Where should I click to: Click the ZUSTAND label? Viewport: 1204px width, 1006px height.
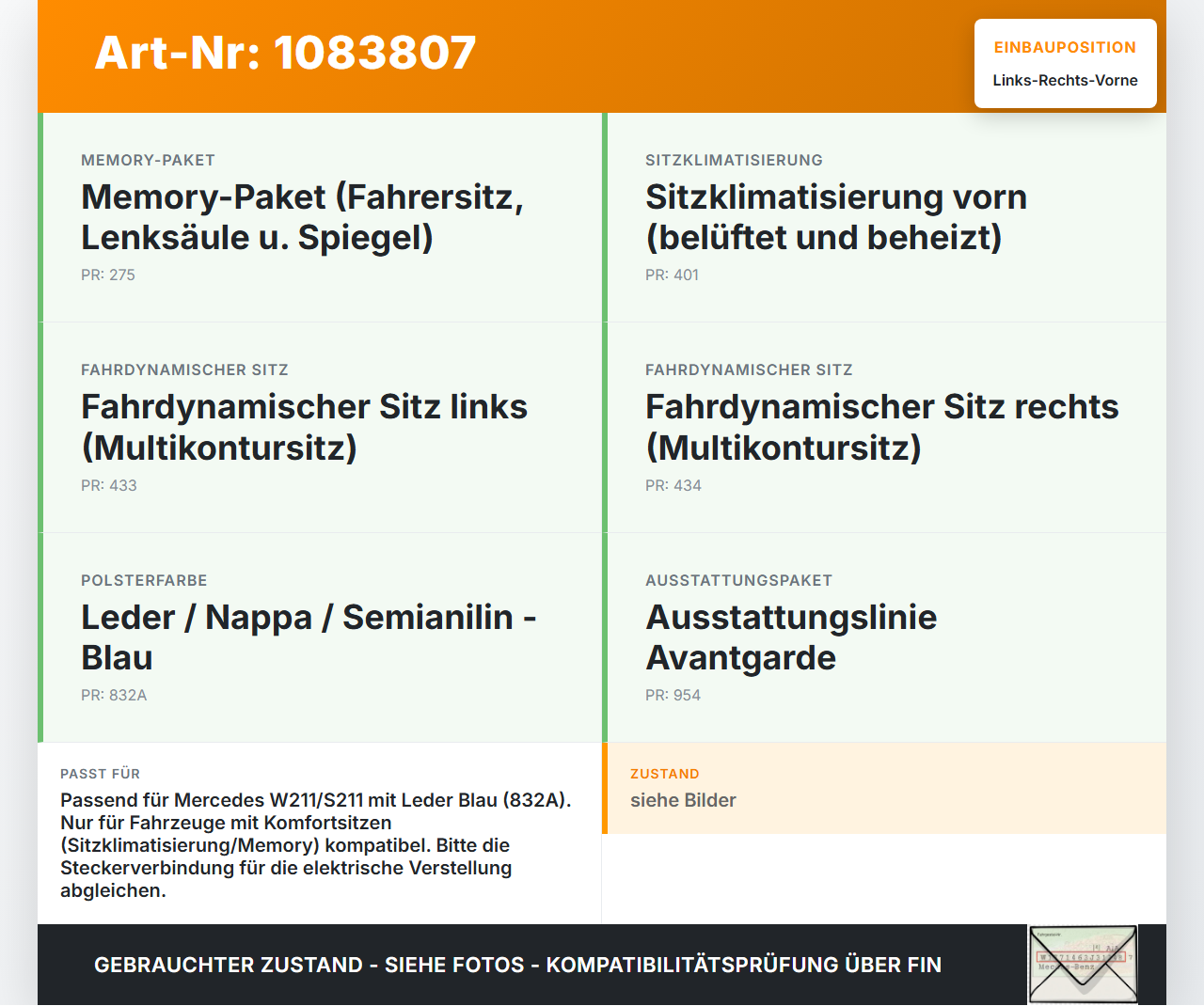[x=664, y=774]
